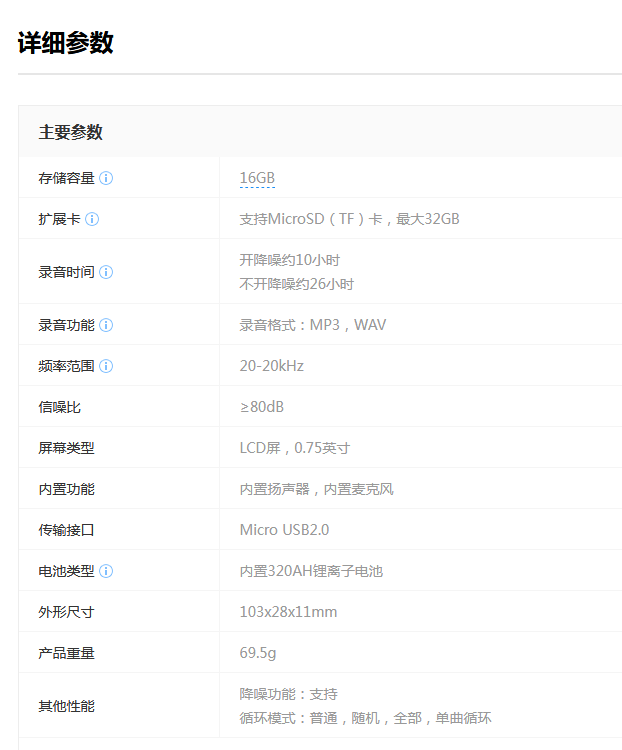Open the info tooltip icon for 扩展卡
Viewport: 622px width, 750px height.
[92, 219]
